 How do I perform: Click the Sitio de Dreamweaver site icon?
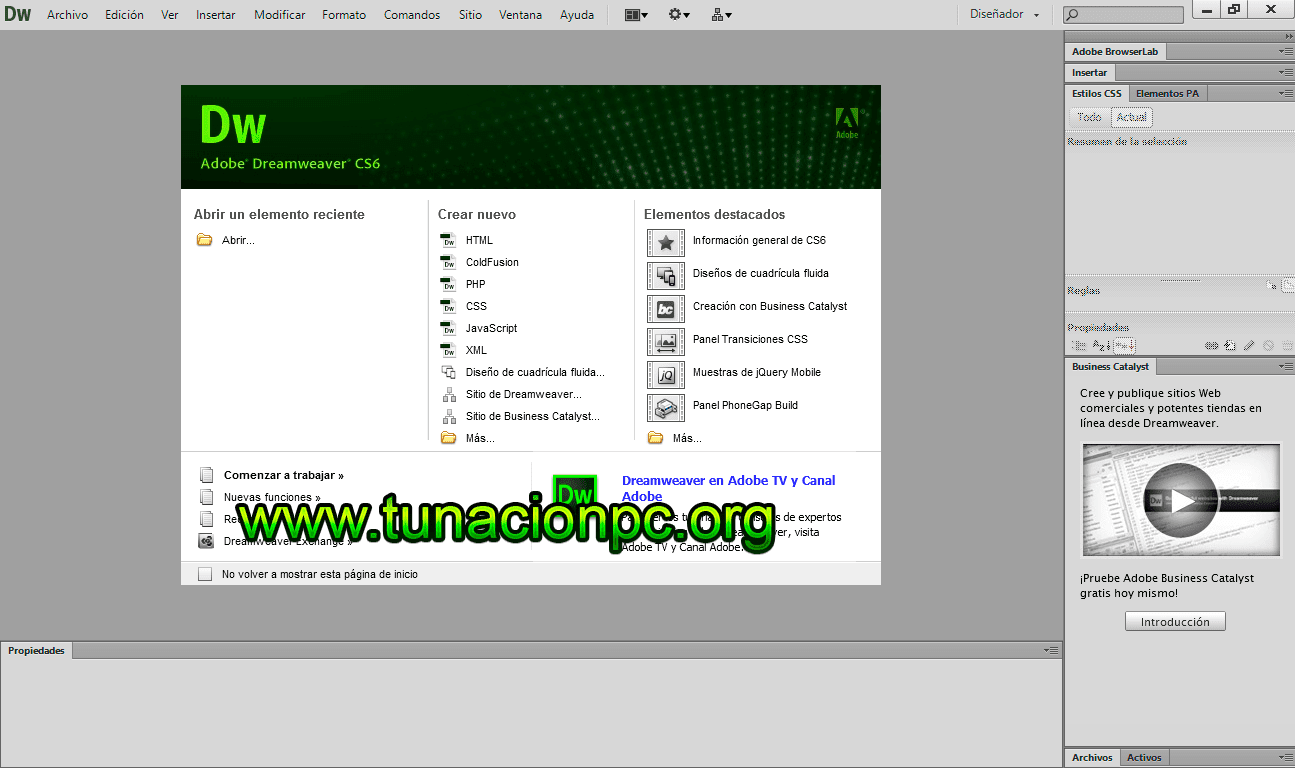click(448, 394)
